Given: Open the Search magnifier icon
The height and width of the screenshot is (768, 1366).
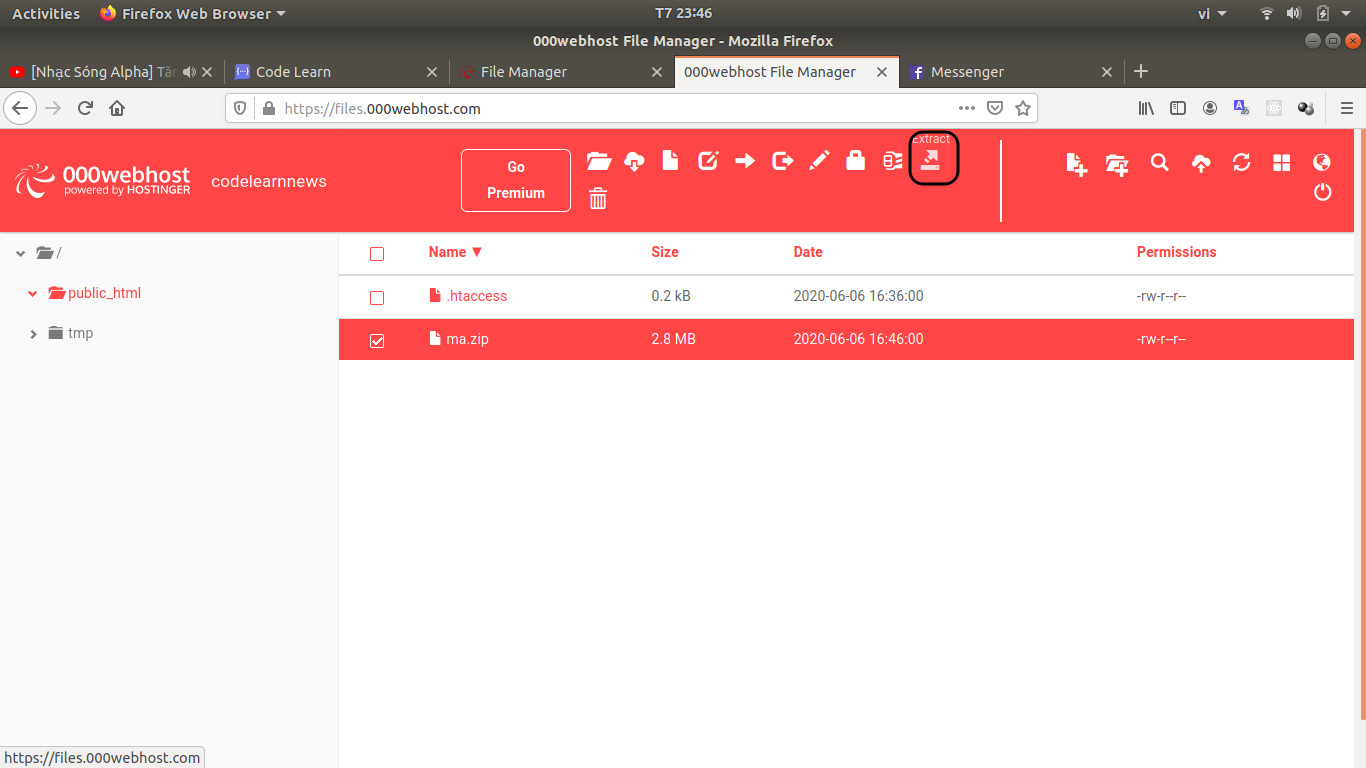Looking at the screenshot, I should pyautogui.click(x=1159, y=162).
